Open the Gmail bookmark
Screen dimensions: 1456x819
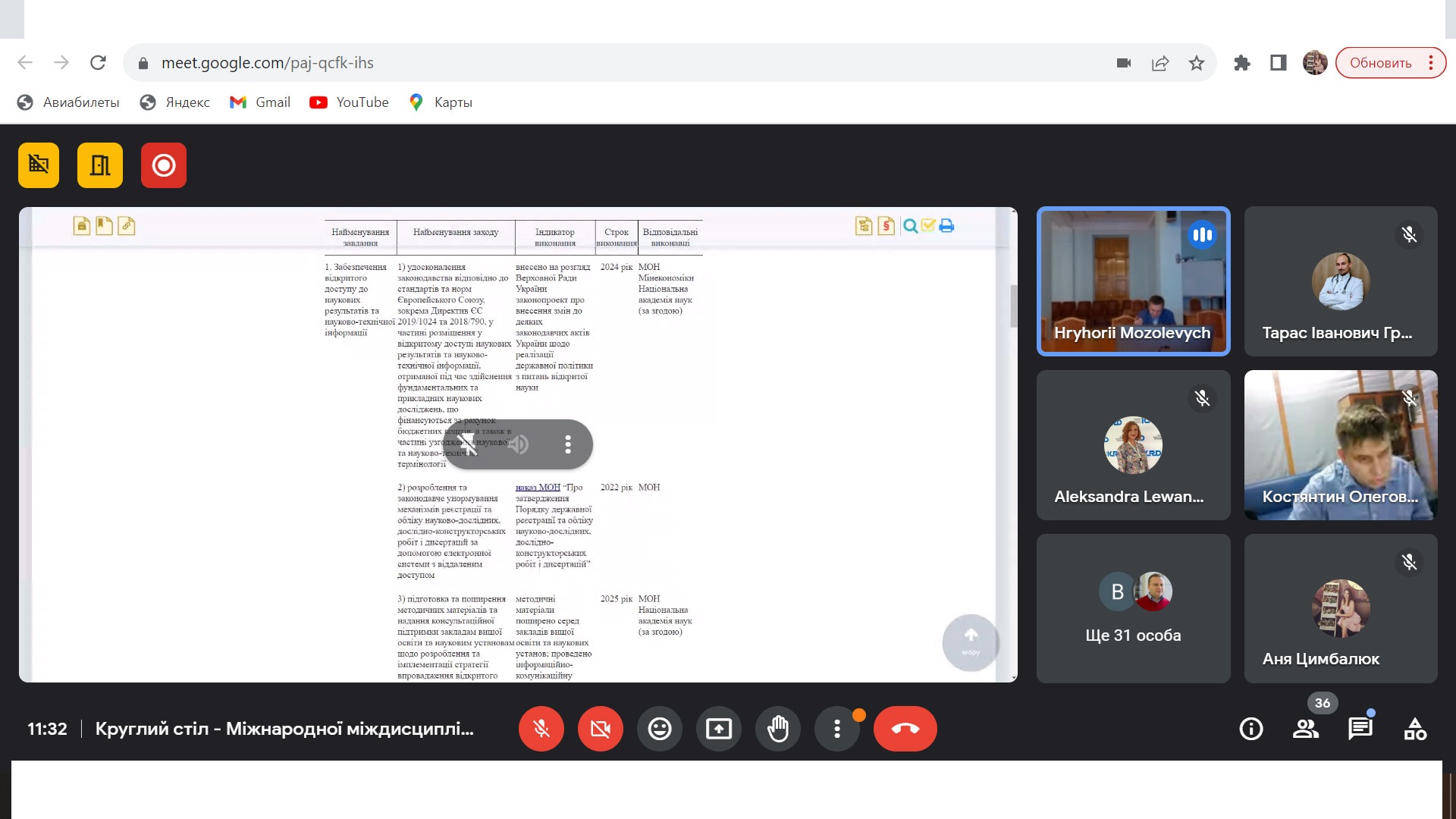[x=260, y=102]
